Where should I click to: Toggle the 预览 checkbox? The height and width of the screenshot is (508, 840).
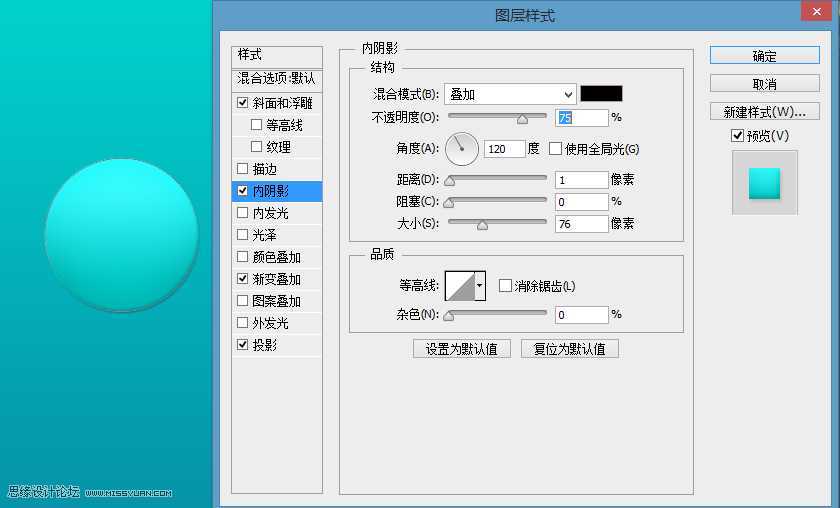click(738, 135)
